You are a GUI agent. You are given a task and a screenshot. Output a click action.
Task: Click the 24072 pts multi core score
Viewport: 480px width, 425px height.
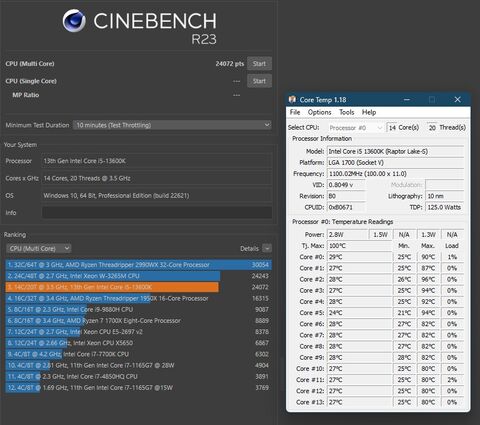point(230,63)
